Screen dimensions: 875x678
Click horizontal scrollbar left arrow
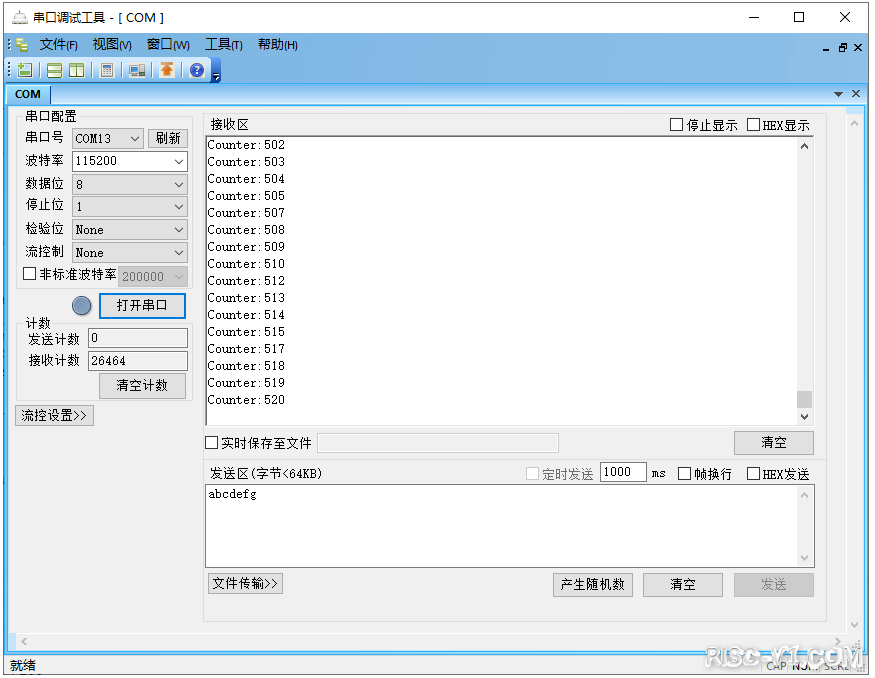tap(24, 641)
